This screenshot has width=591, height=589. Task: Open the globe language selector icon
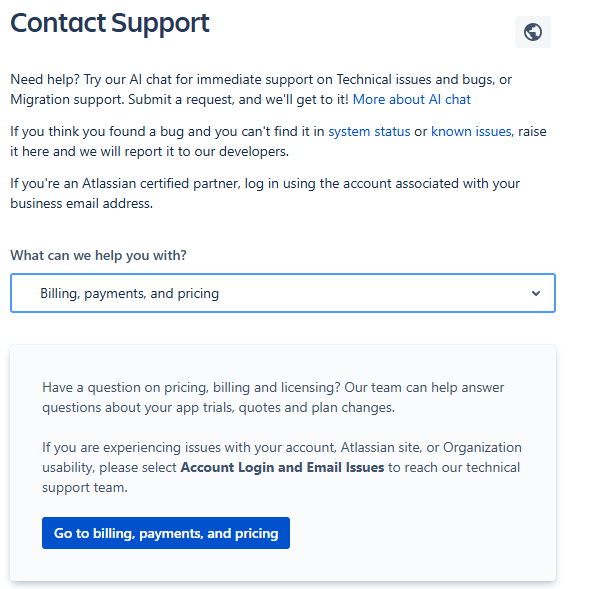pyautogui.click(x=533, y=32)
